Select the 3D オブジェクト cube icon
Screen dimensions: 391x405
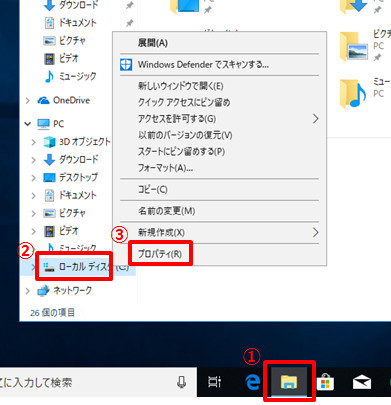[x=49, y=142]
